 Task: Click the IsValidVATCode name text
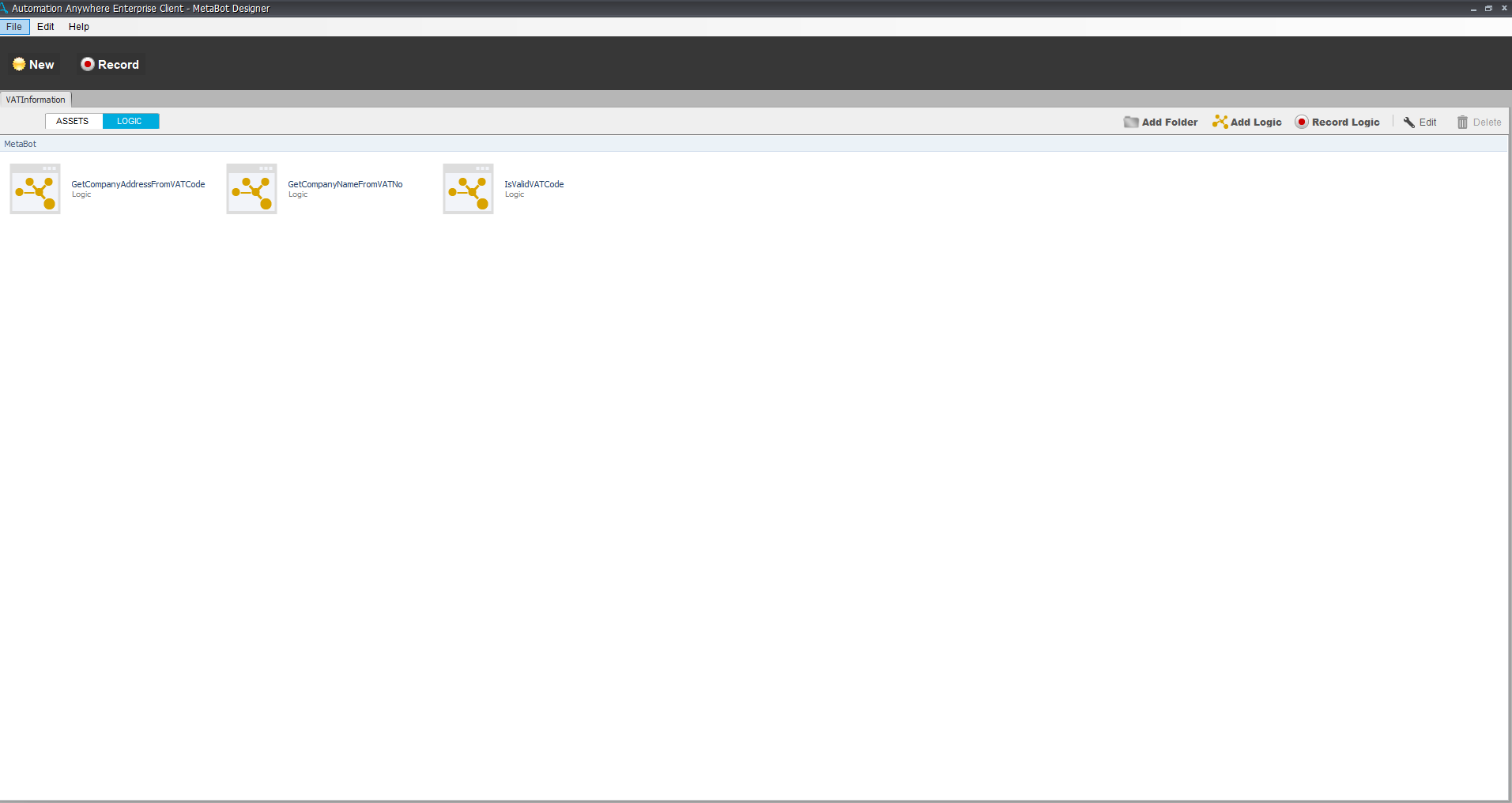534,184
